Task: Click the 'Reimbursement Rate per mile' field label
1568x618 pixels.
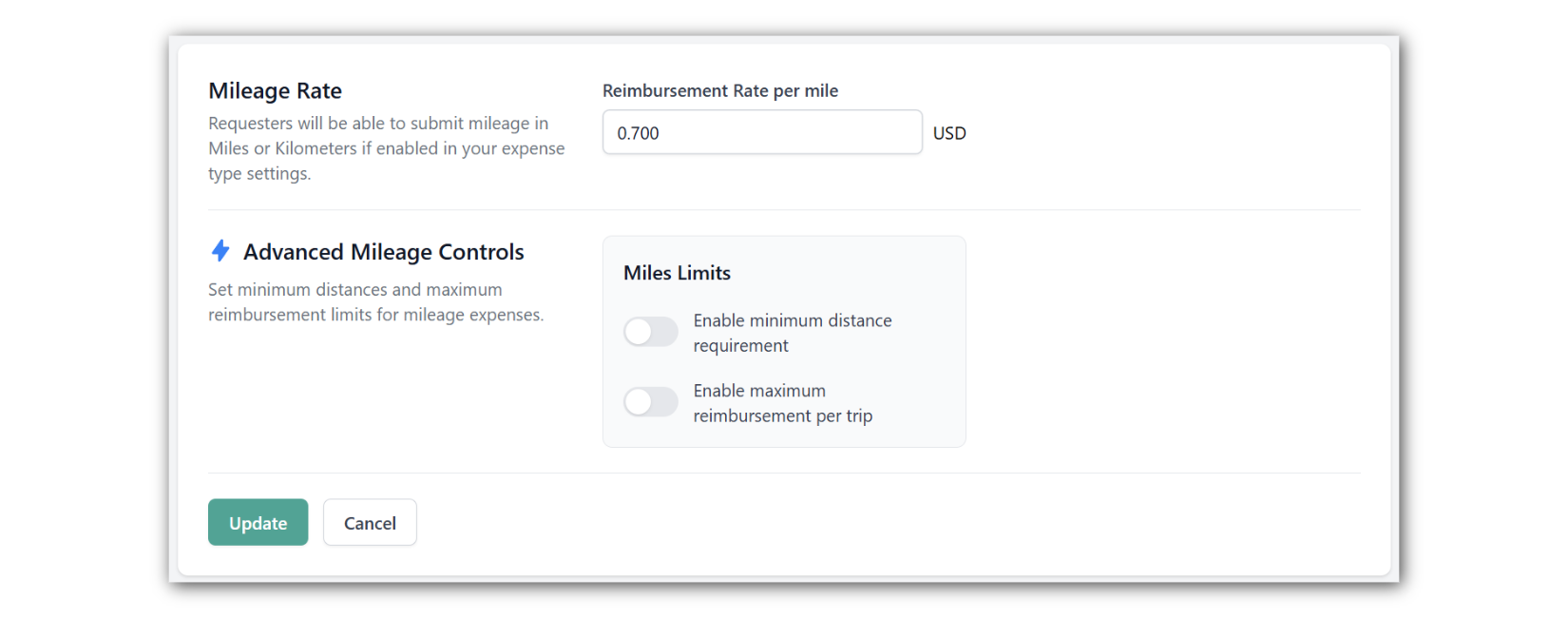Action: coord(720,90)
